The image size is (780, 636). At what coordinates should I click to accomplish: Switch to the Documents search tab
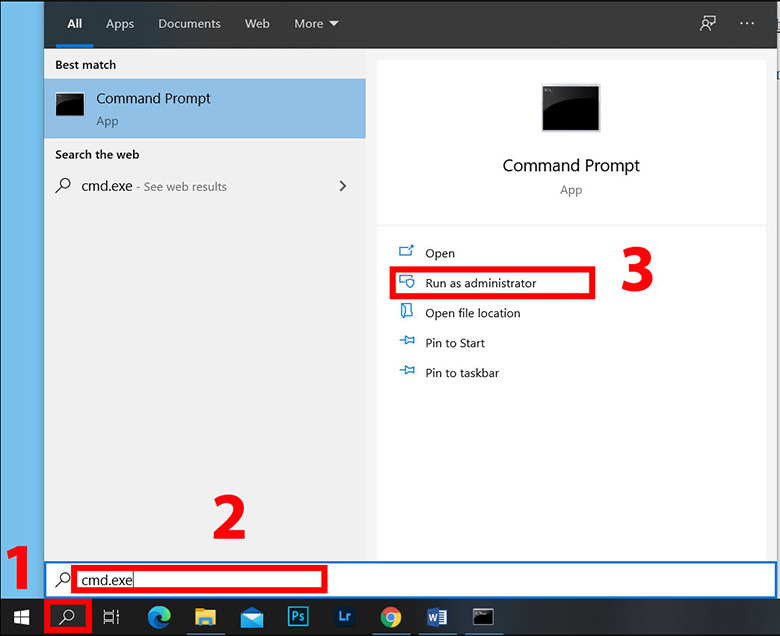pyautogui.click(x=187, y=24)
